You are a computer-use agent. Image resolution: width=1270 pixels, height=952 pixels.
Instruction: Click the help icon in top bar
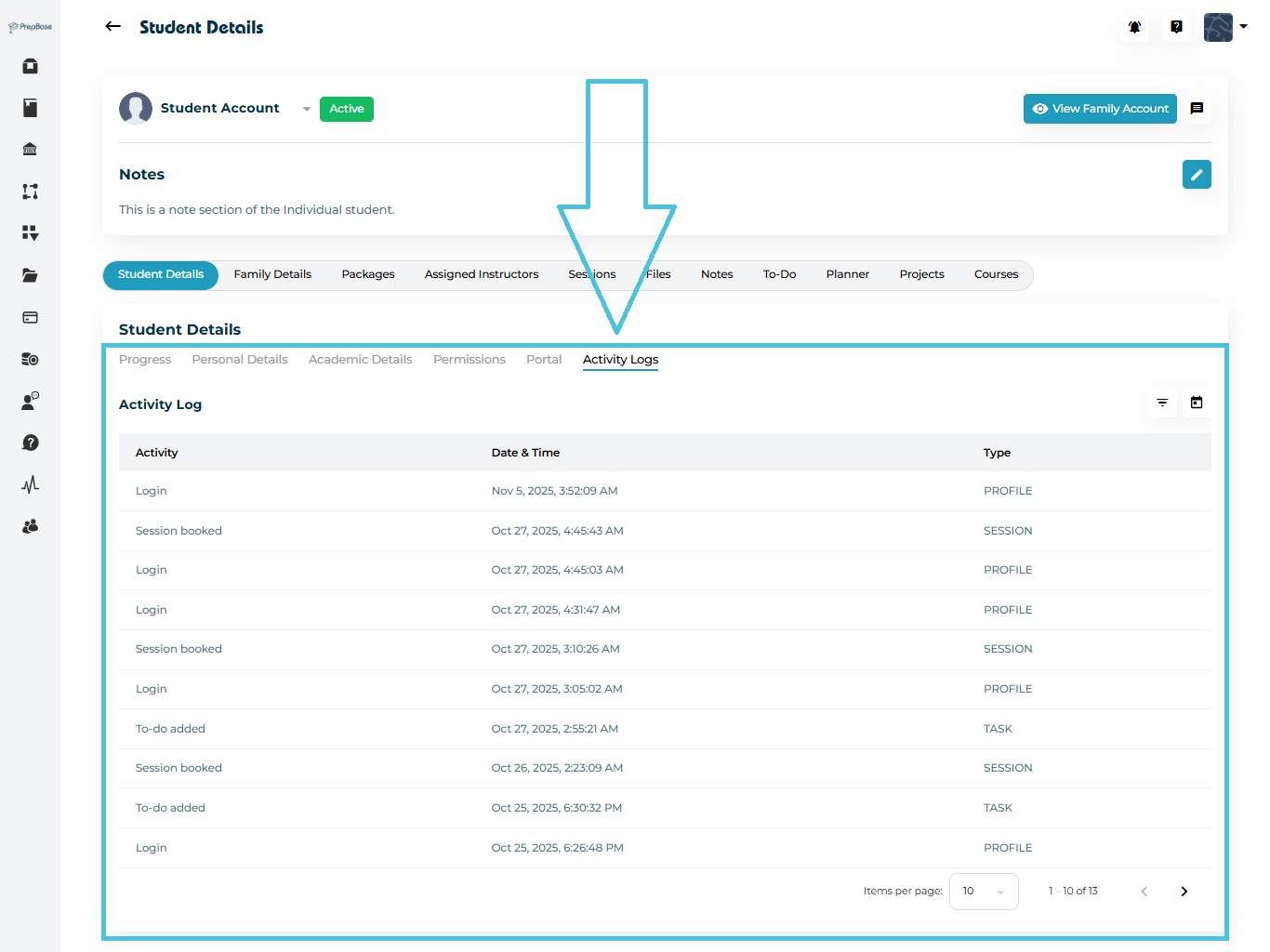(1176, 27)
